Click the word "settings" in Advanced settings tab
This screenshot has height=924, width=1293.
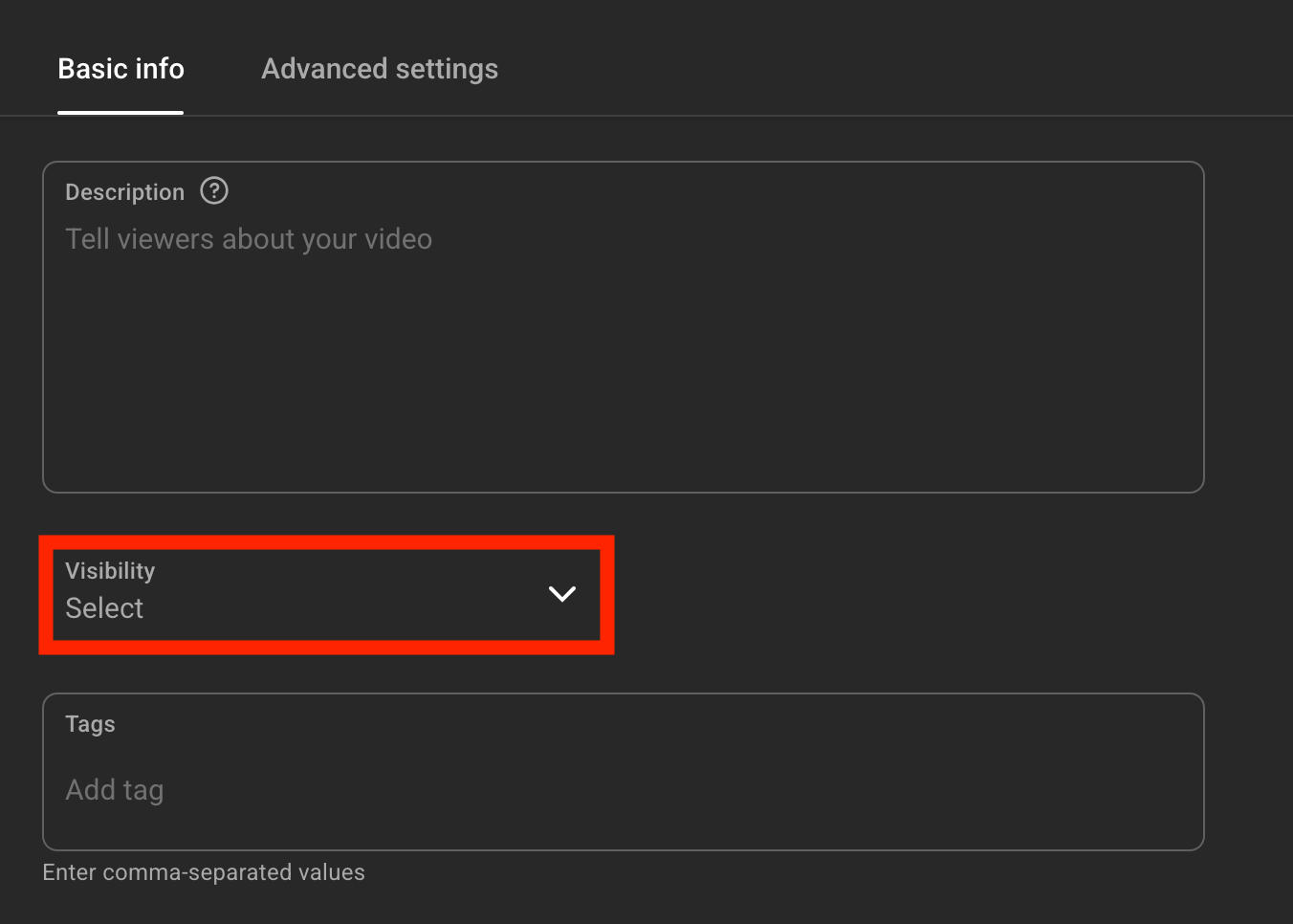click(x=446, y=69)
